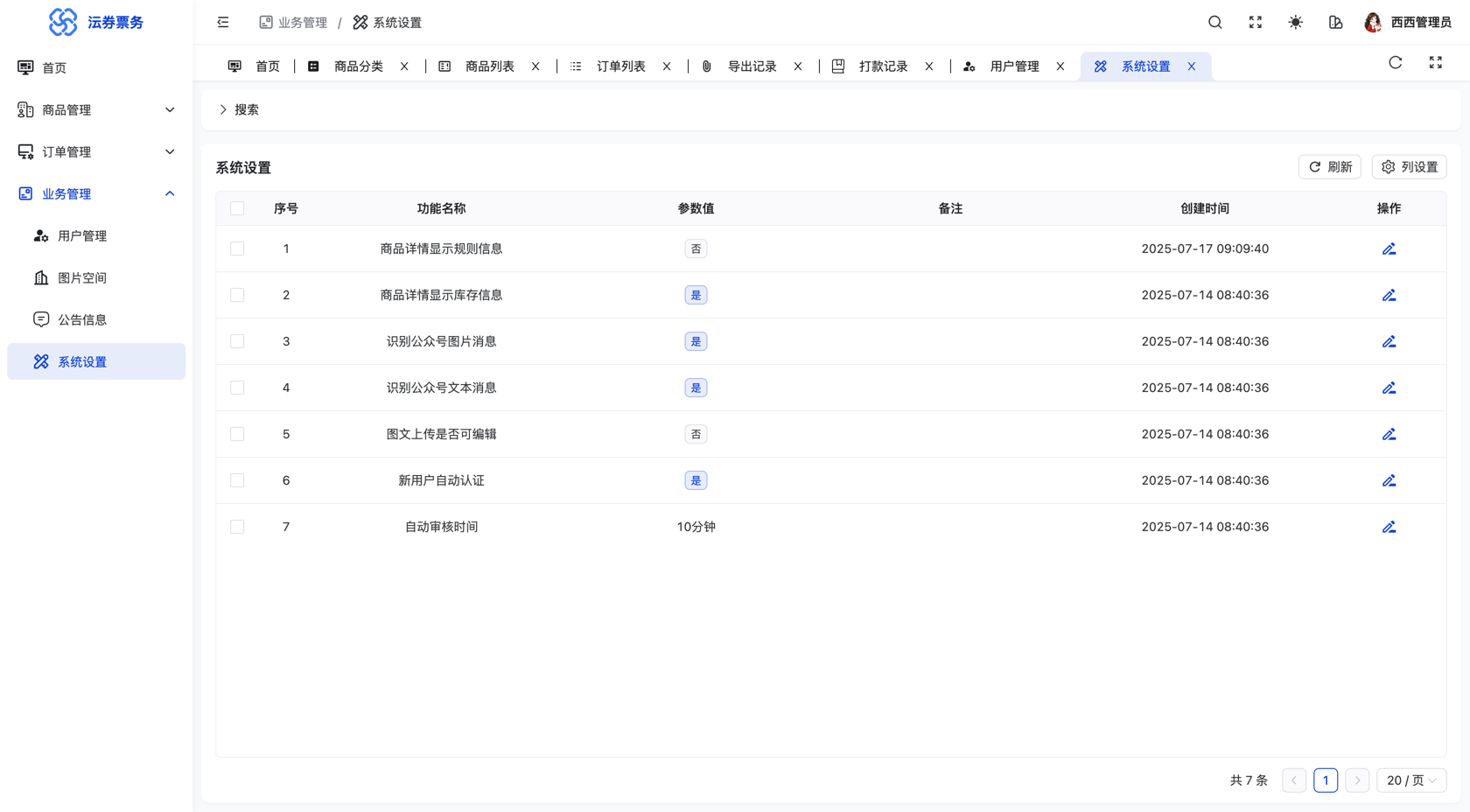Image resolution: width=1470 pixels, height=812 pixels.
Task: Maximize the content area icon
Action: coord(1435,63)
